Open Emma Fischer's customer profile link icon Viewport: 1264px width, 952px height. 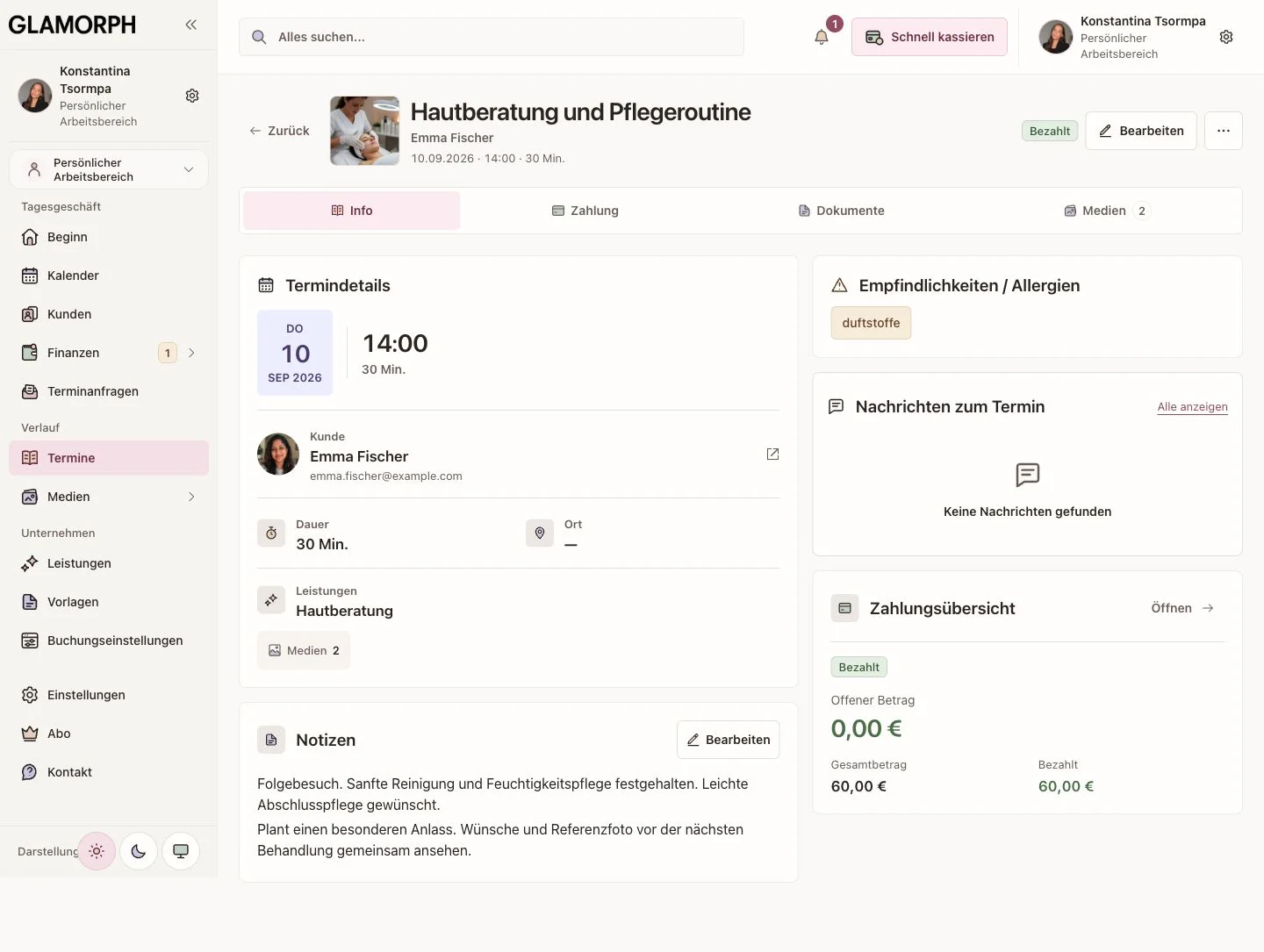click(x=772, y=454)
